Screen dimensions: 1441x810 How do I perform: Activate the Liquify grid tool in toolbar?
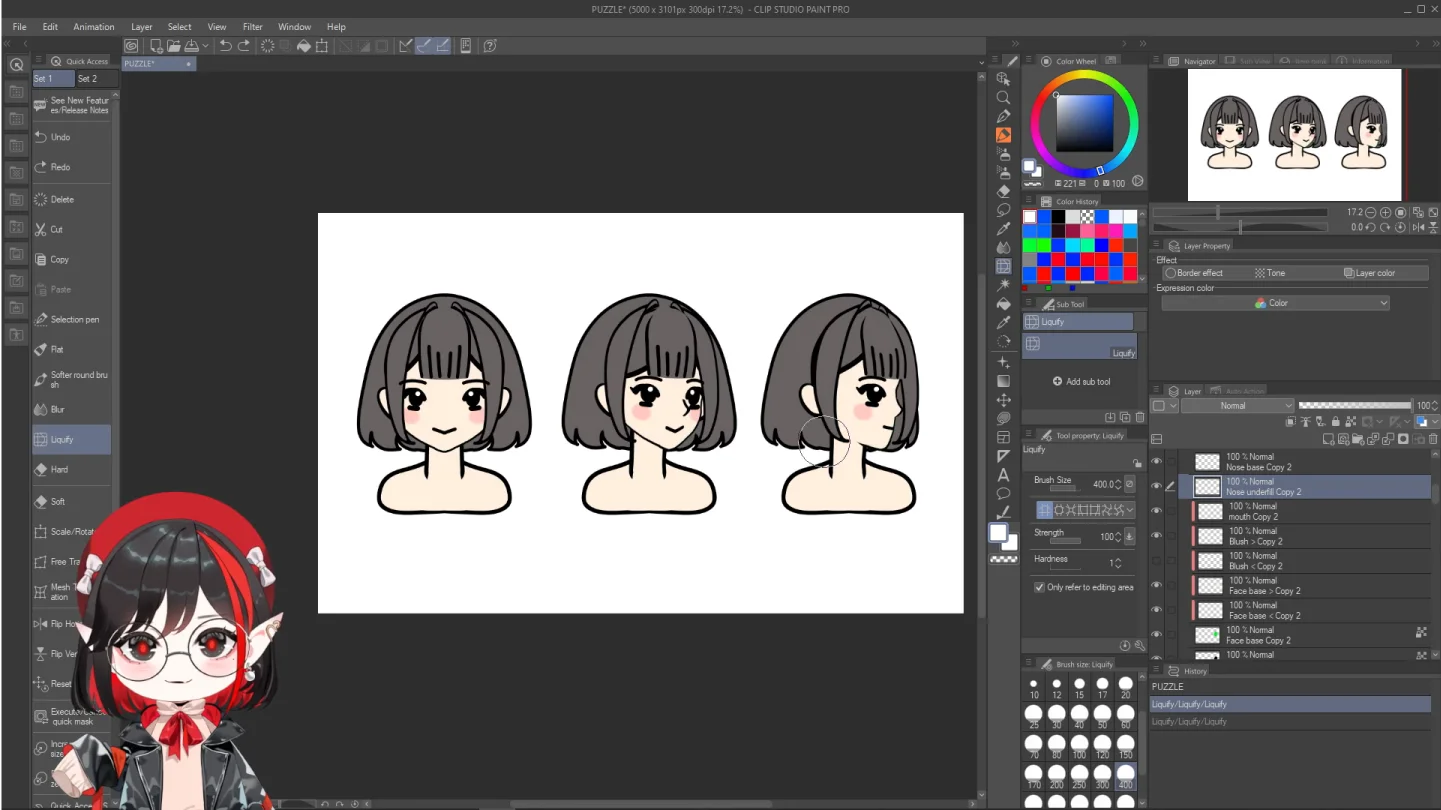(1003, 266)
